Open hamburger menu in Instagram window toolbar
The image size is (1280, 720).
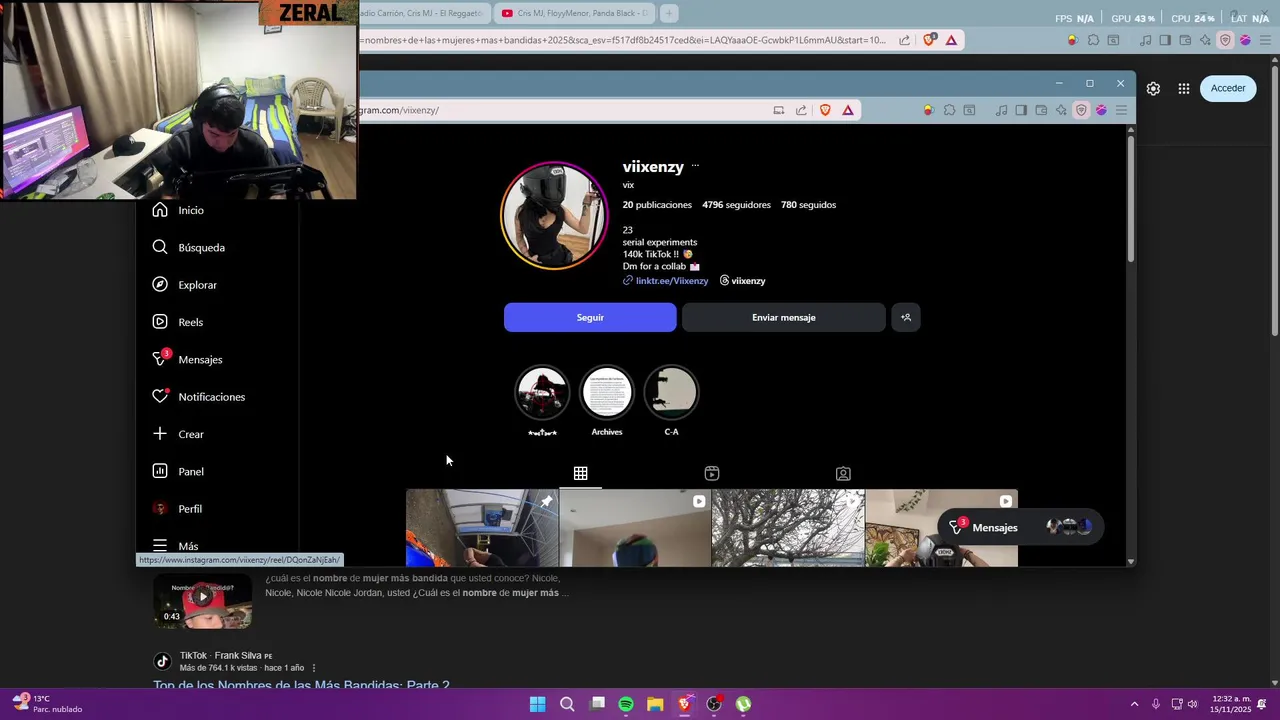coord(1121,110)
